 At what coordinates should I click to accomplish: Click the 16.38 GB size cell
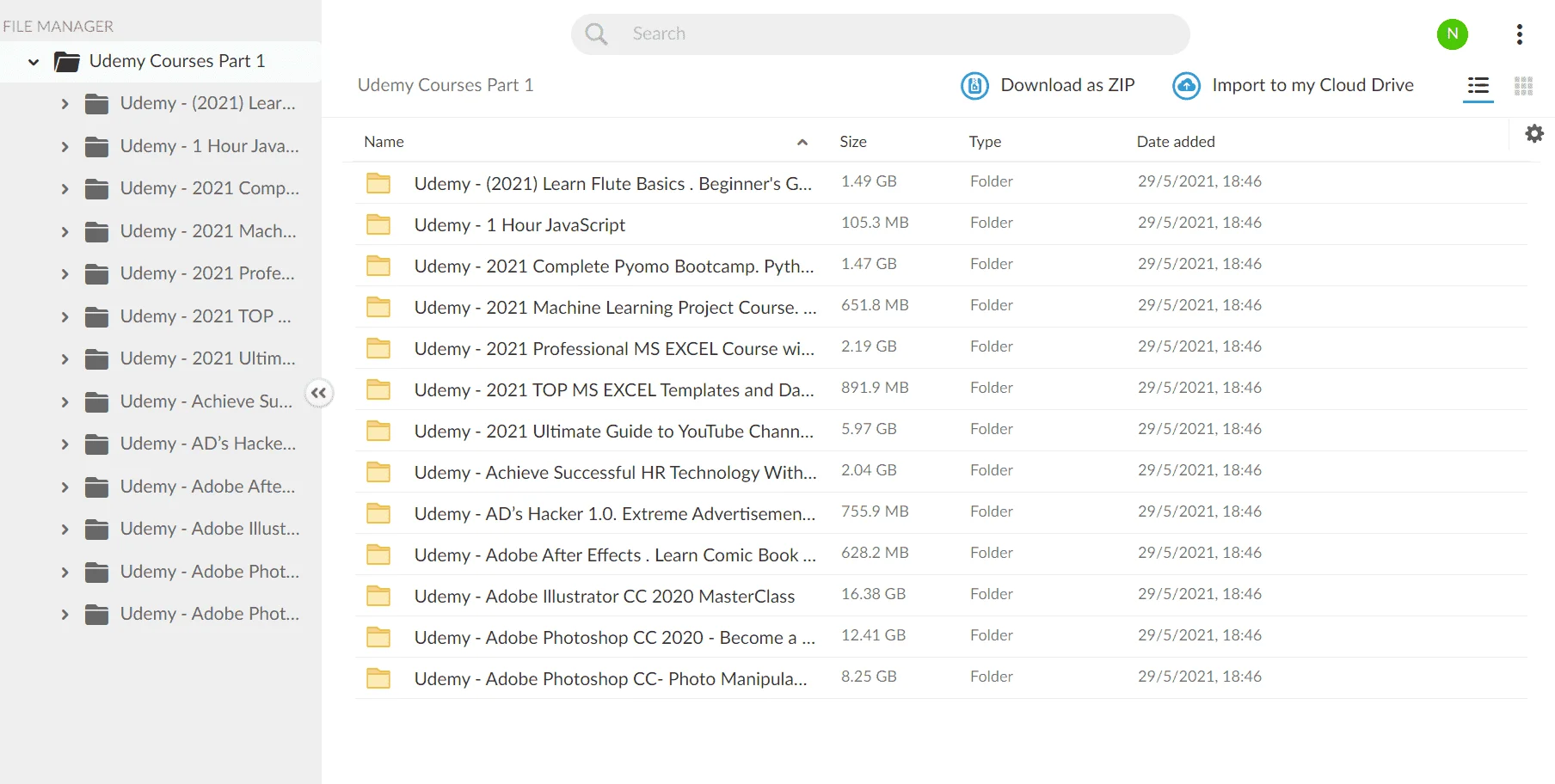point(873,594)
